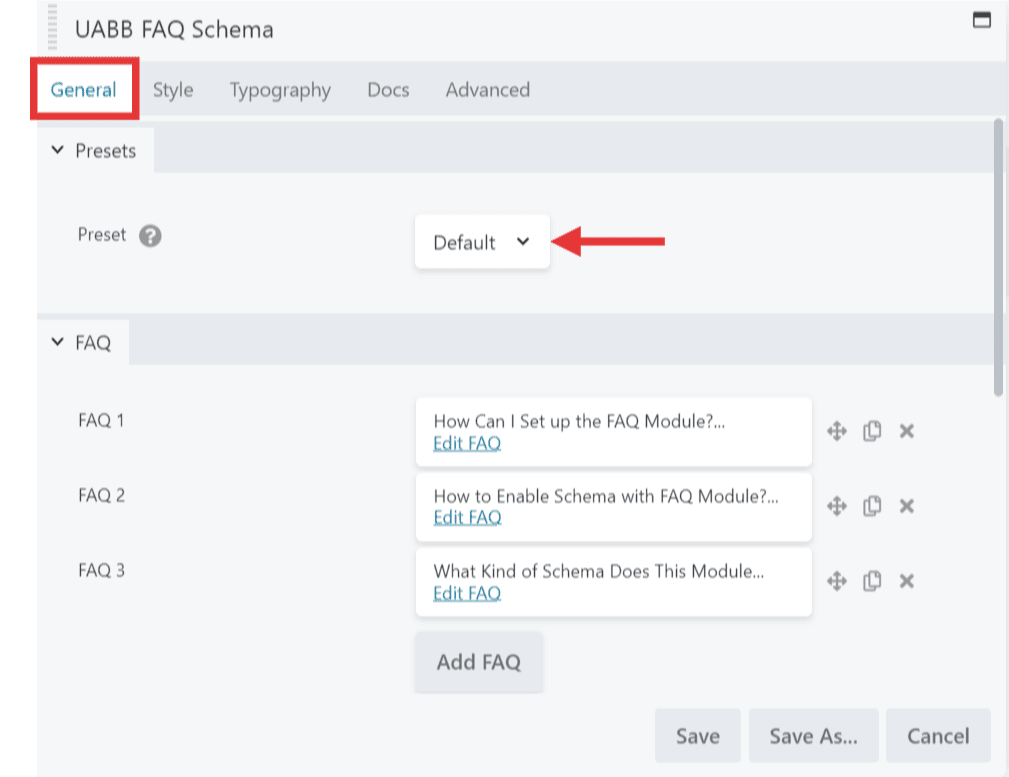Duplicate FAQ 2 using the copy icon

tap(872, 506)
